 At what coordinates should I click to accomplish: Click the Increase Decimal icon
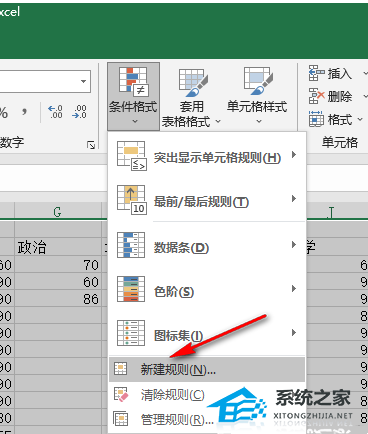55,112
